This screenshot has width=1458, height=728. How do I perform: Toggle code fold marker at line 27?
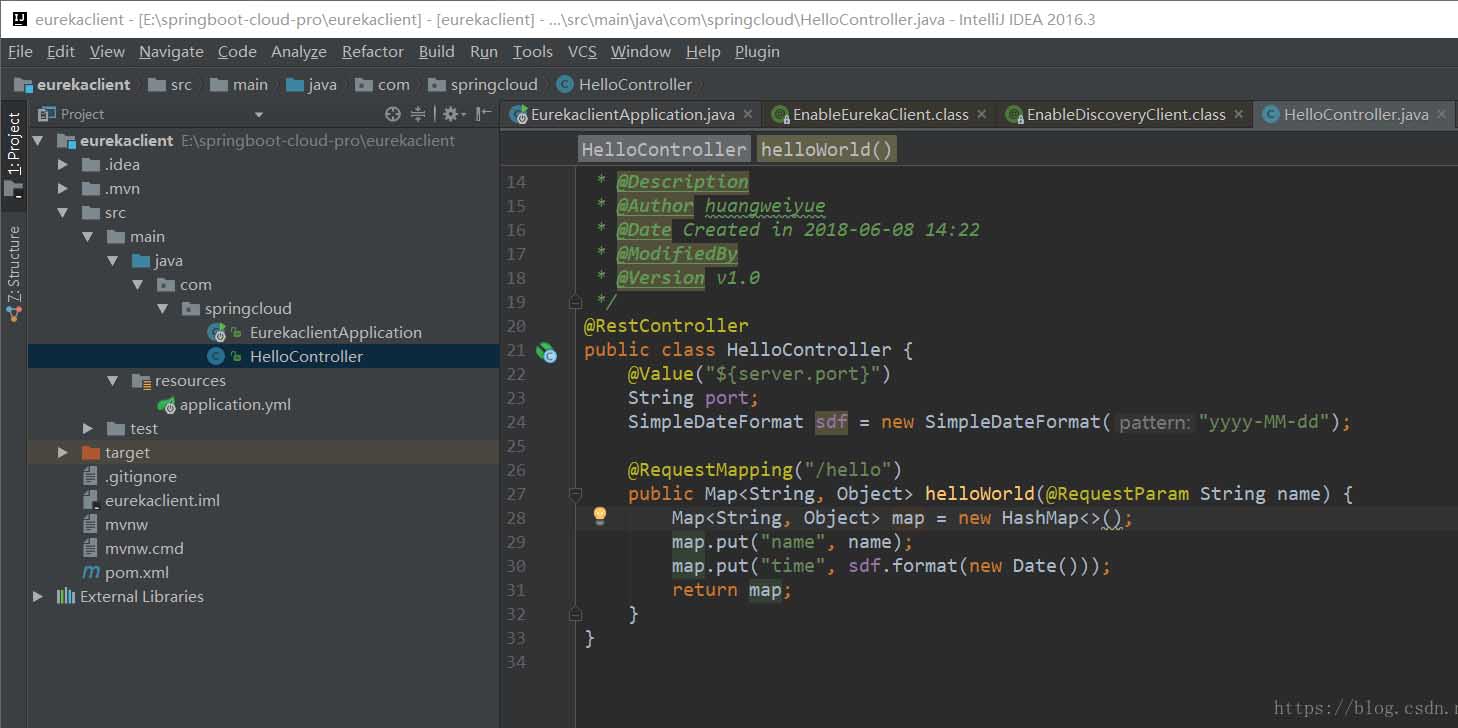pos(575,494)
